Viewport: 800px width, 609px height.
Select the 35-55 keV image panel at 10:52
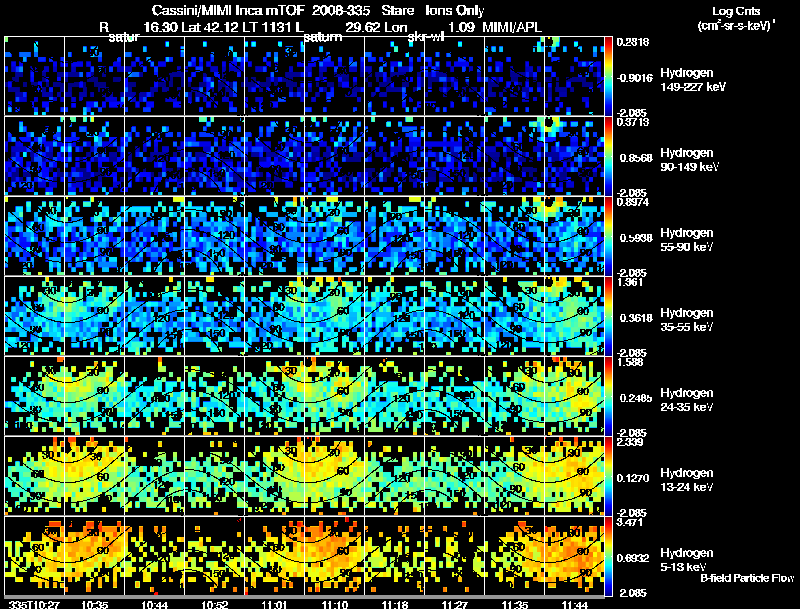214,316
